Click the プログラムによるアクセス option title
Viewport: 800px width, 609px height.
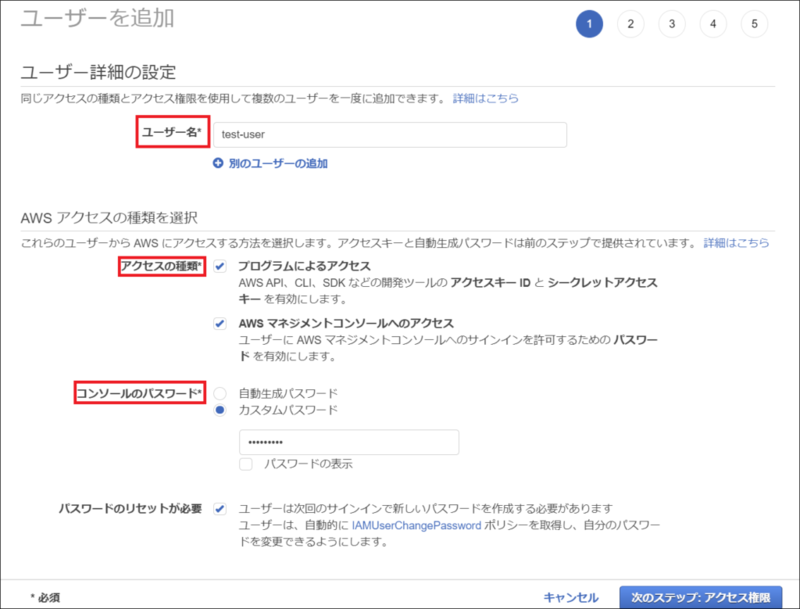[x=305, y=266]
